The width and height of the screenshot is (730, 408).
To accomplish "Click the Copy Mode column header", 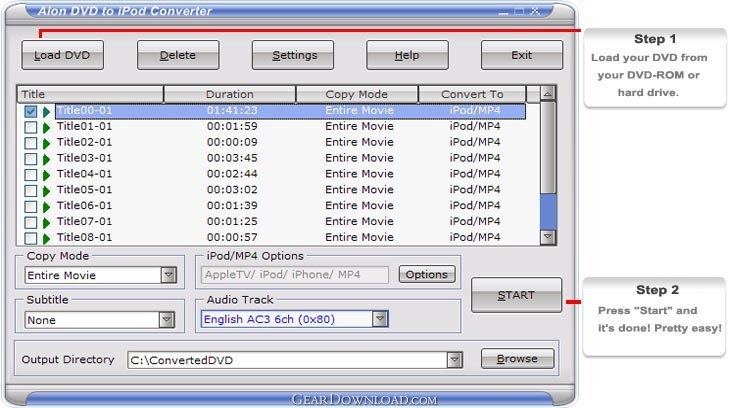I will point(357,94).
